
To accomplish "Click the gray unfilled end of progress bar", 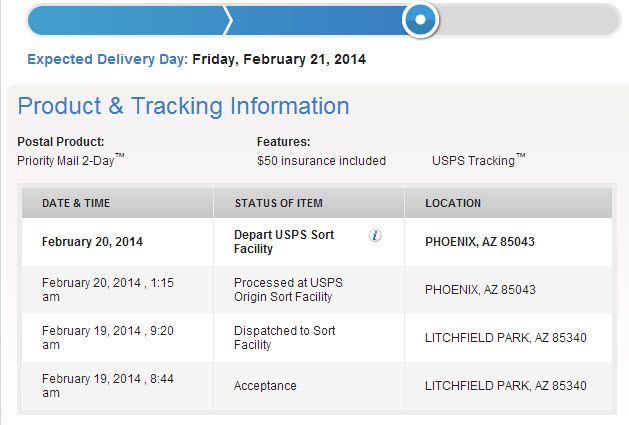I will pos(530,20).
